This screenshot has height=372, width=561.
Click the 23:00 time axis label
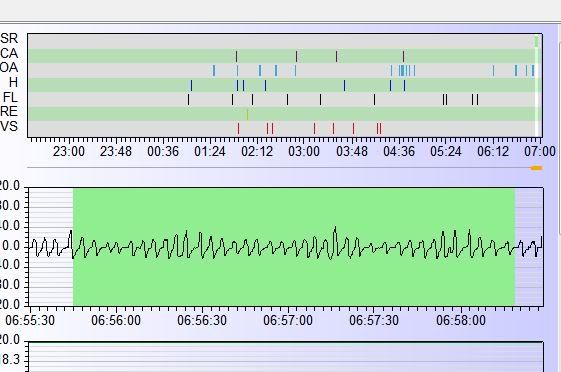click(69, 151)
